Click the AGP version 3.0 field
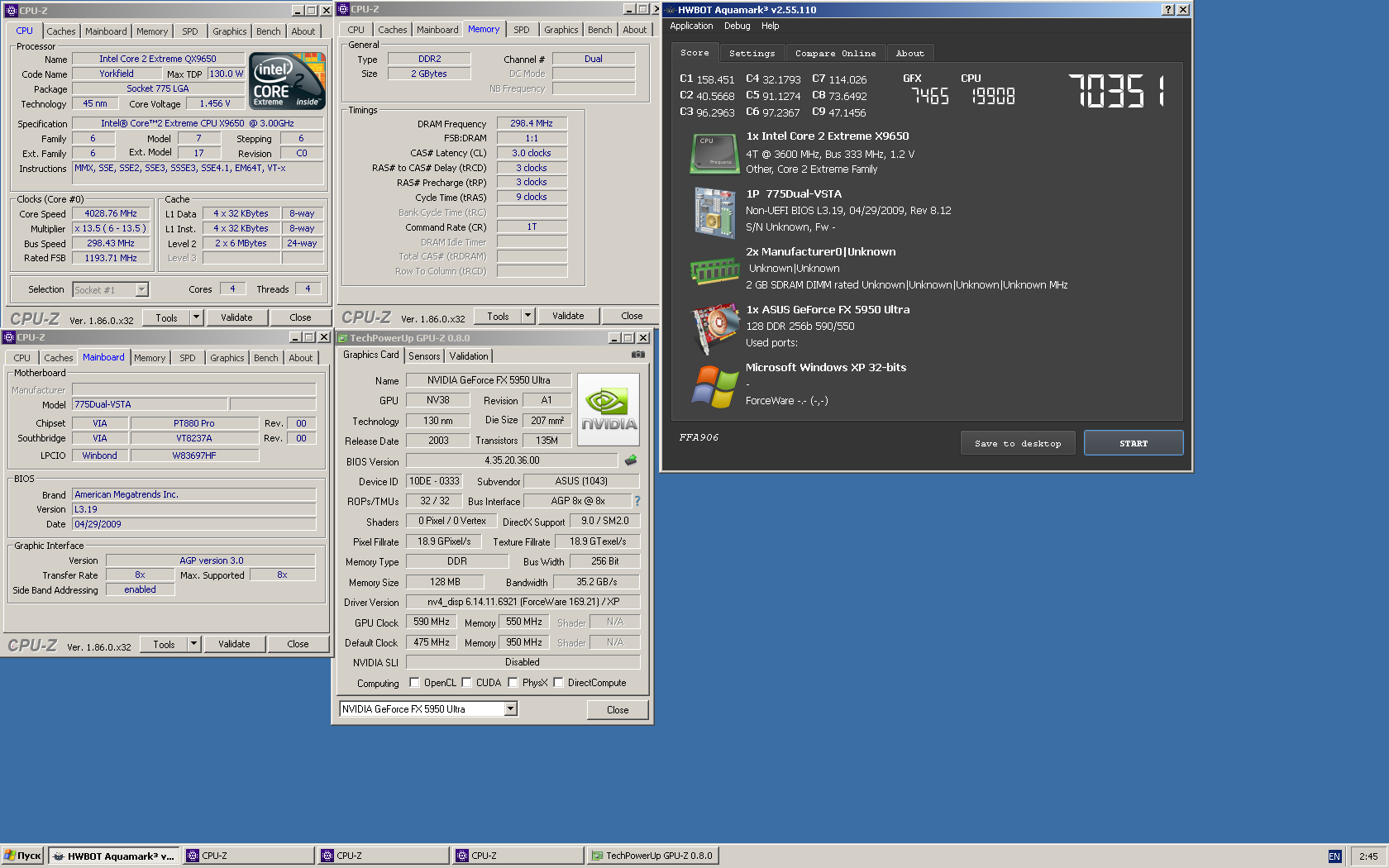The height and width of the screenshot is (868, 1389). [x=211, y=560]
